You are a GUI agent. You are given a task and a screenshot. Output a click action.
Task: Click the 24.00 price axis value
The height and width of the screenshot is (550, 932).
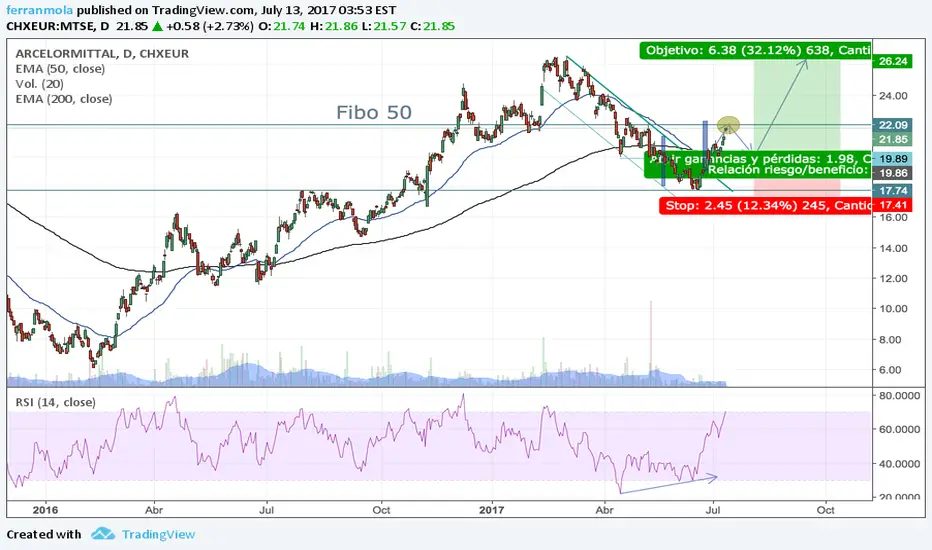point(893,96)
